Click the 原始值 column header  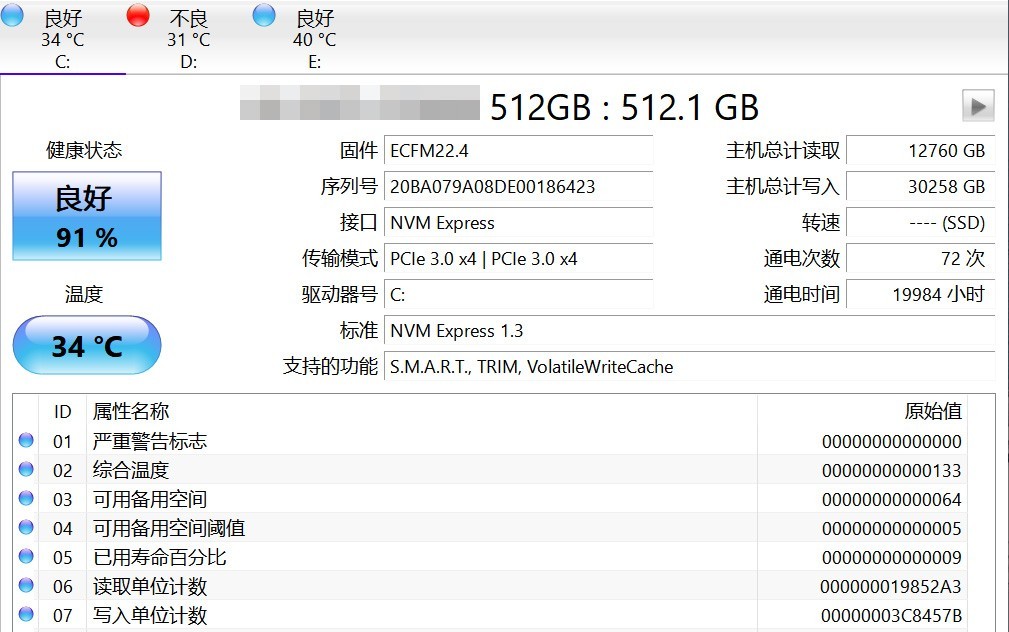[930, 412]
